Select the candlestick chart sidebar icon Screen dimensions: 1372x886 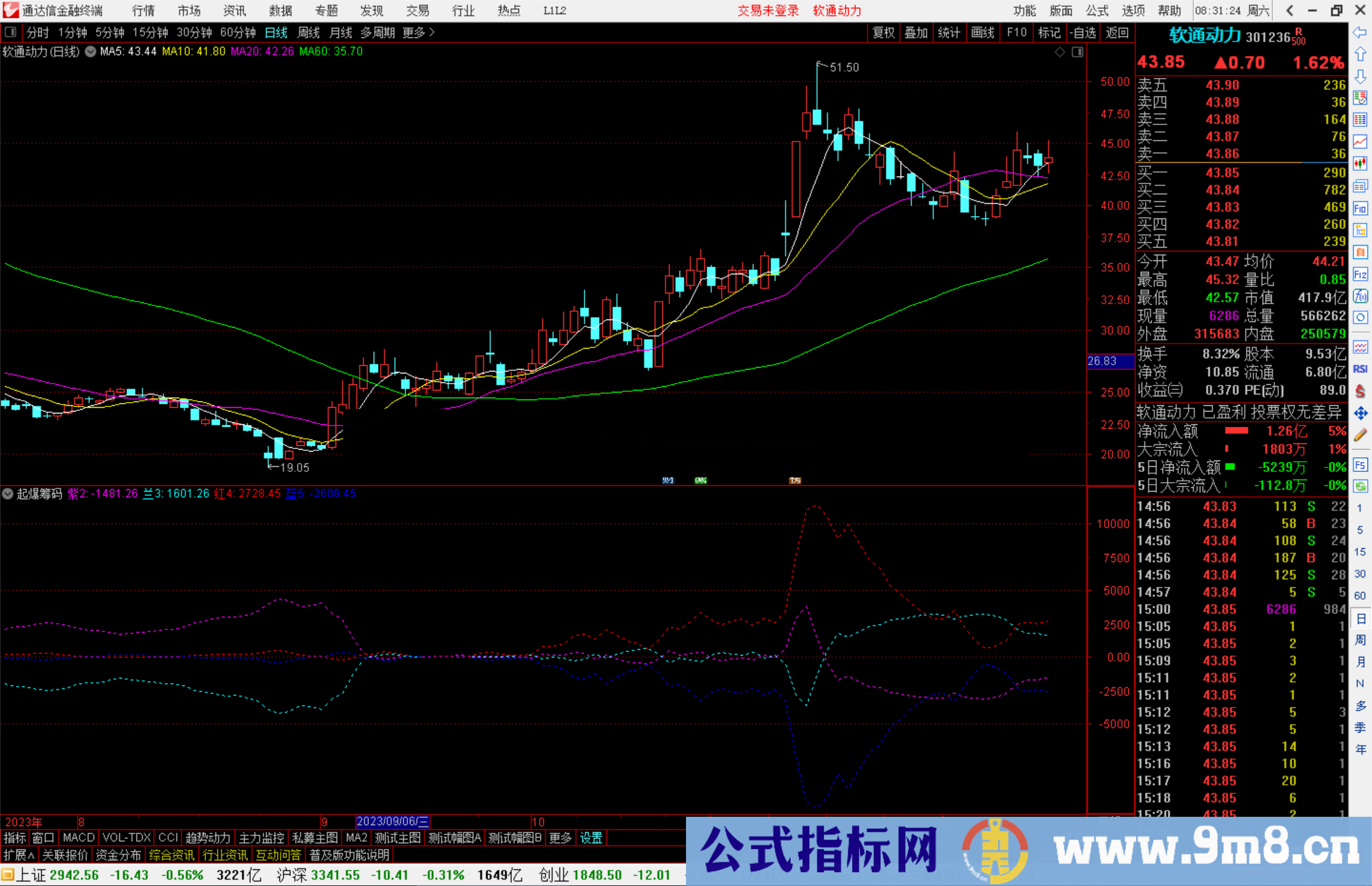coord(1360,163)
